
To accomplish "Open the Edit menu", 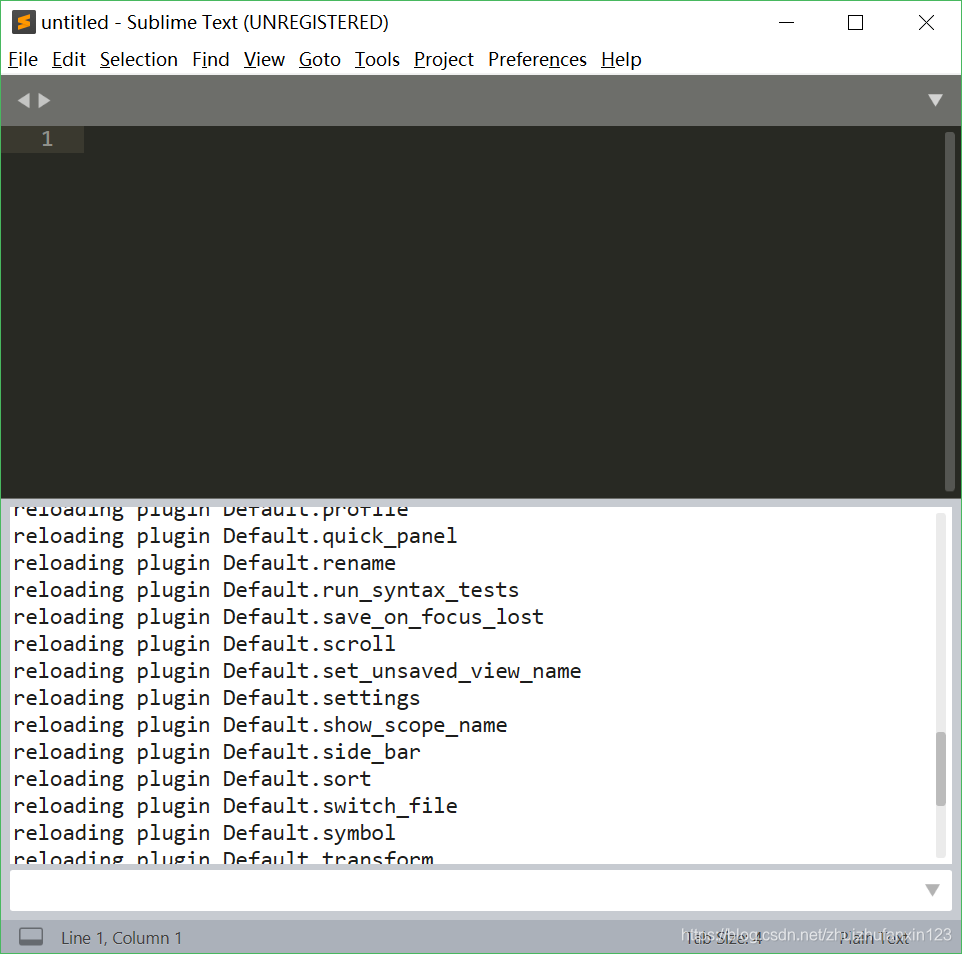I will coord(69,60).
